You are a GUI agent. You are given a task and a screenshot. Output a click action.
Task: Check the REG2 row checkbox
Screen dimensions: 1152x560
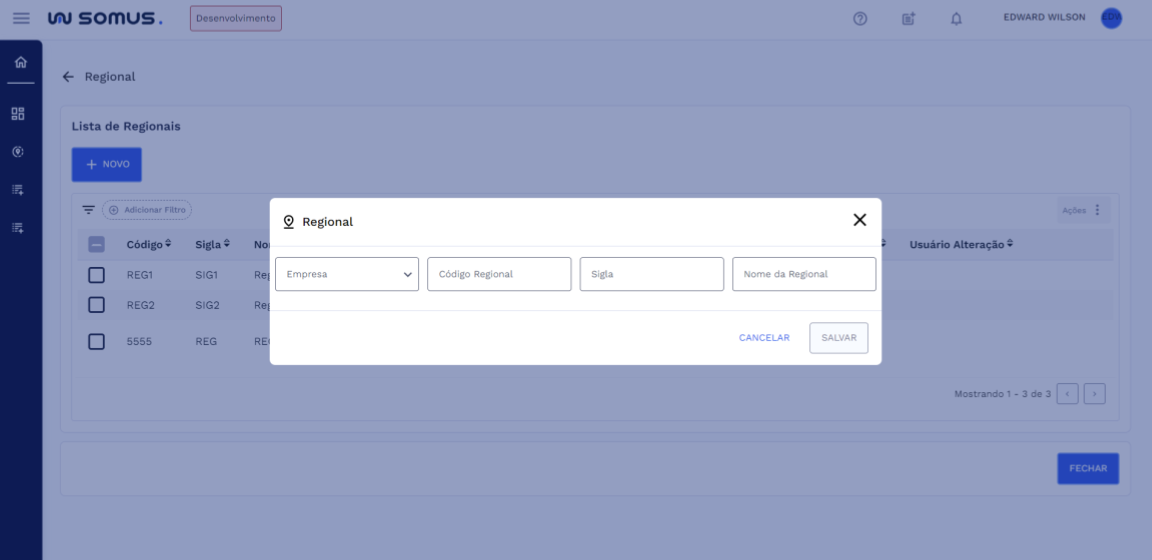[x=97, y=305]
